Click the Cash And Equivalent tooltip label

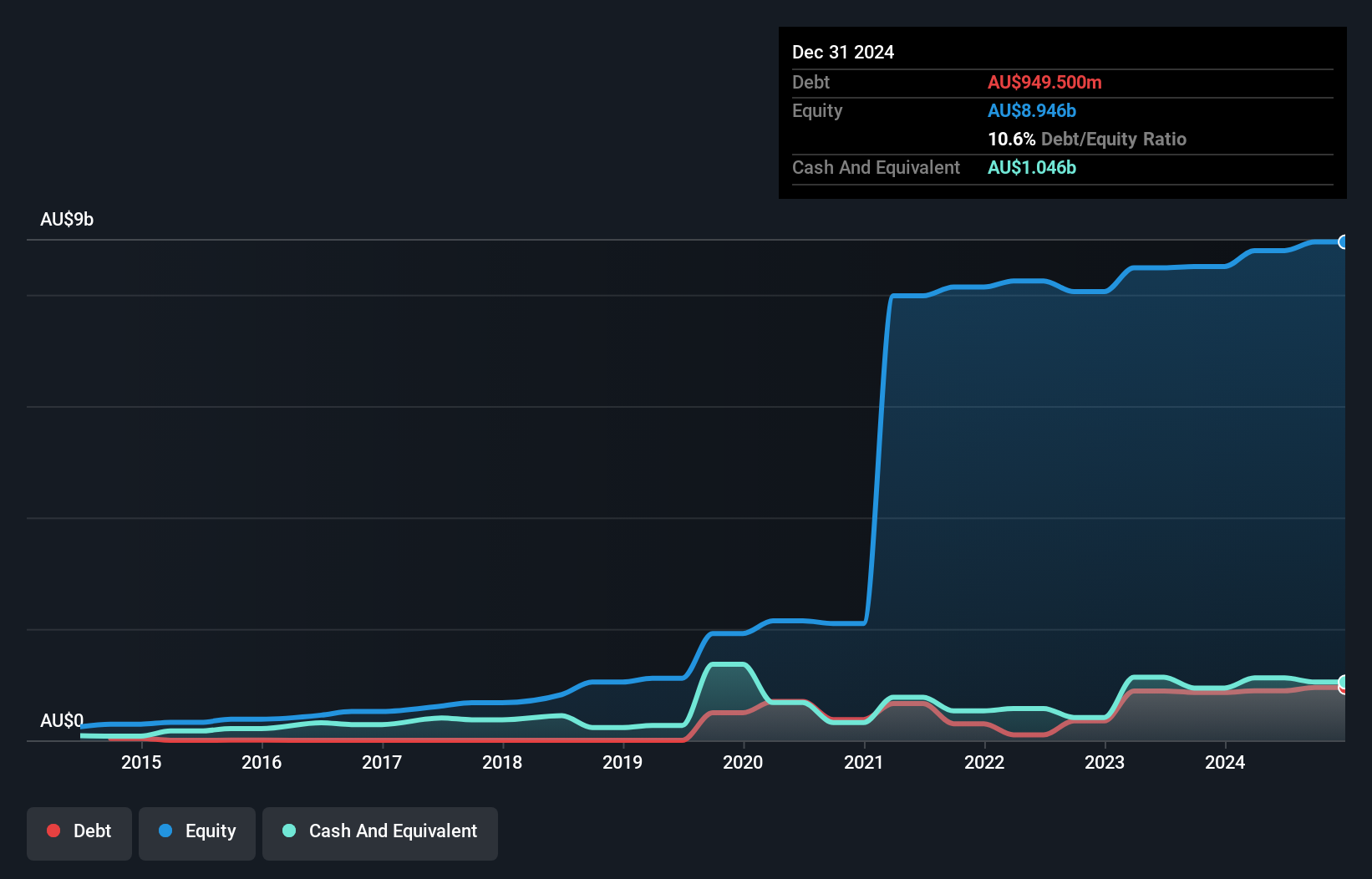tap(876, 168)
